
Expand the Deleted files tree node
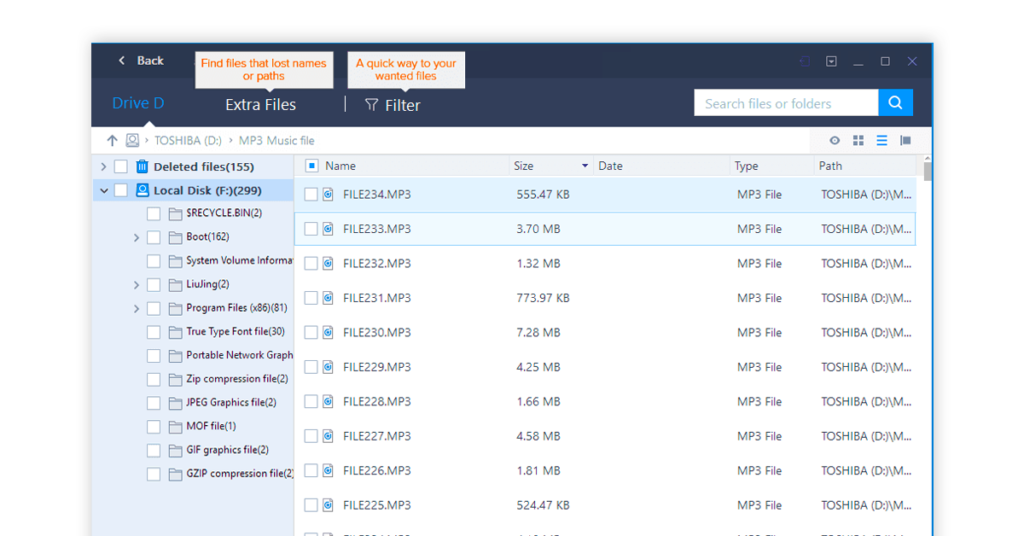(x=103, y=166)
